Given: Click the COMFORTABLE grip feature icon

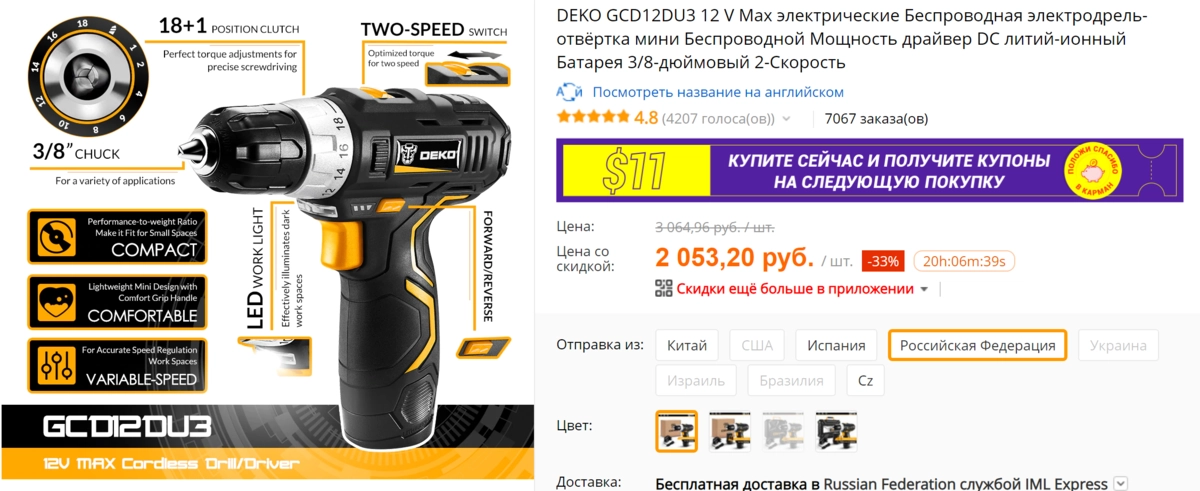Looking at the screenshot, I should pos(55,301).
